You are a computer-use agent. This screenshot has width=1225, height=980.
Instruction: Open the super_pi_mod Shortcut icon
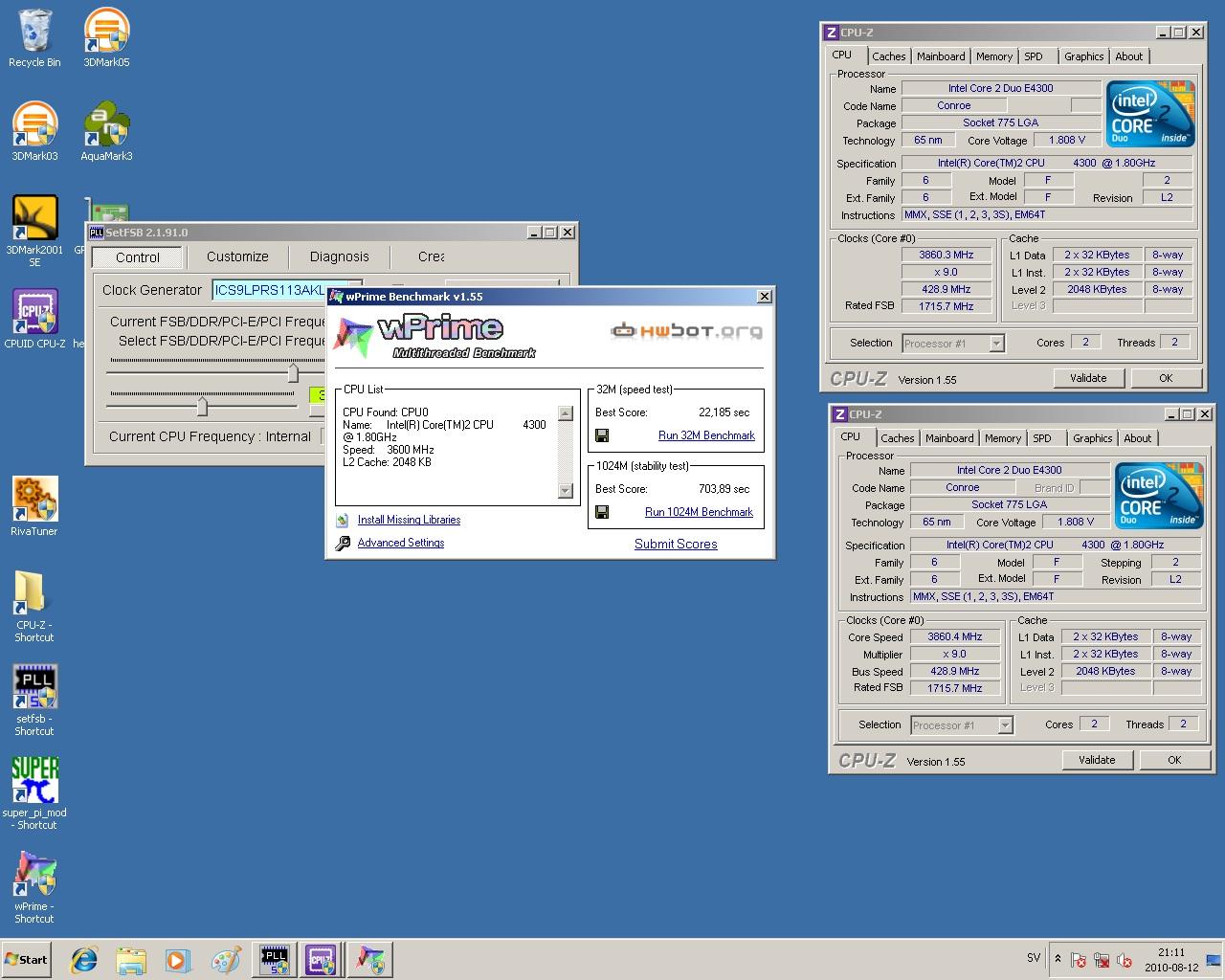click(x=34, y=794)
